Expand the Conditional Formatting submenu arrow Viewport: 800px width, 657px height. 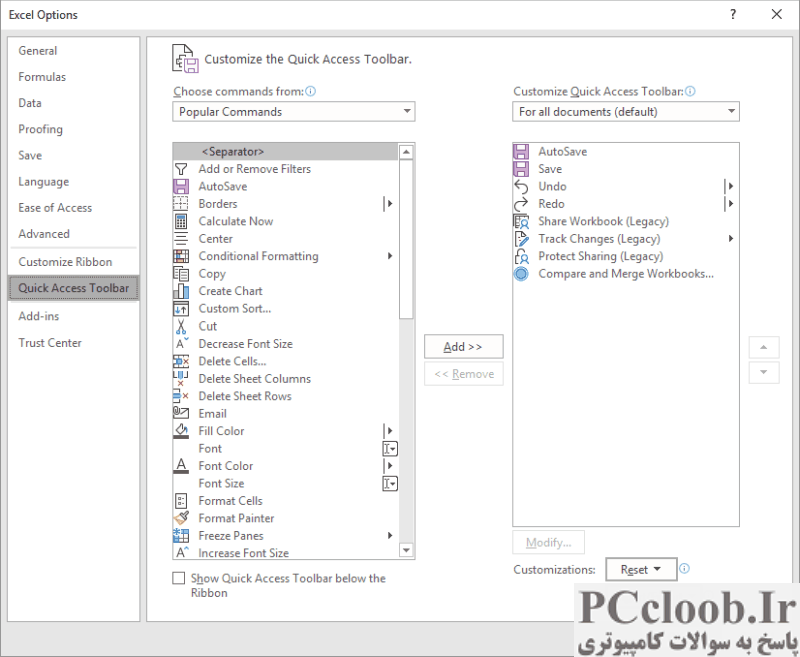coord(390,256)
